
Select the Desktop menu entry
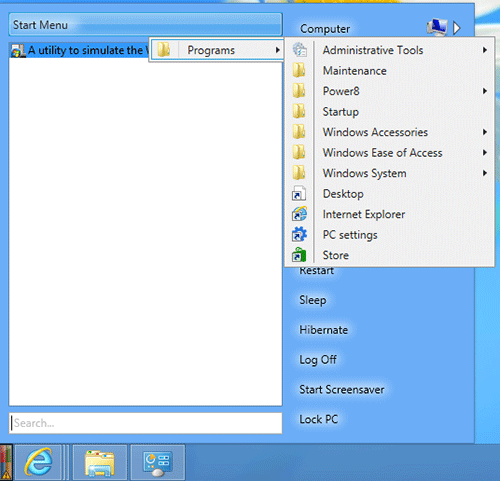389,194
